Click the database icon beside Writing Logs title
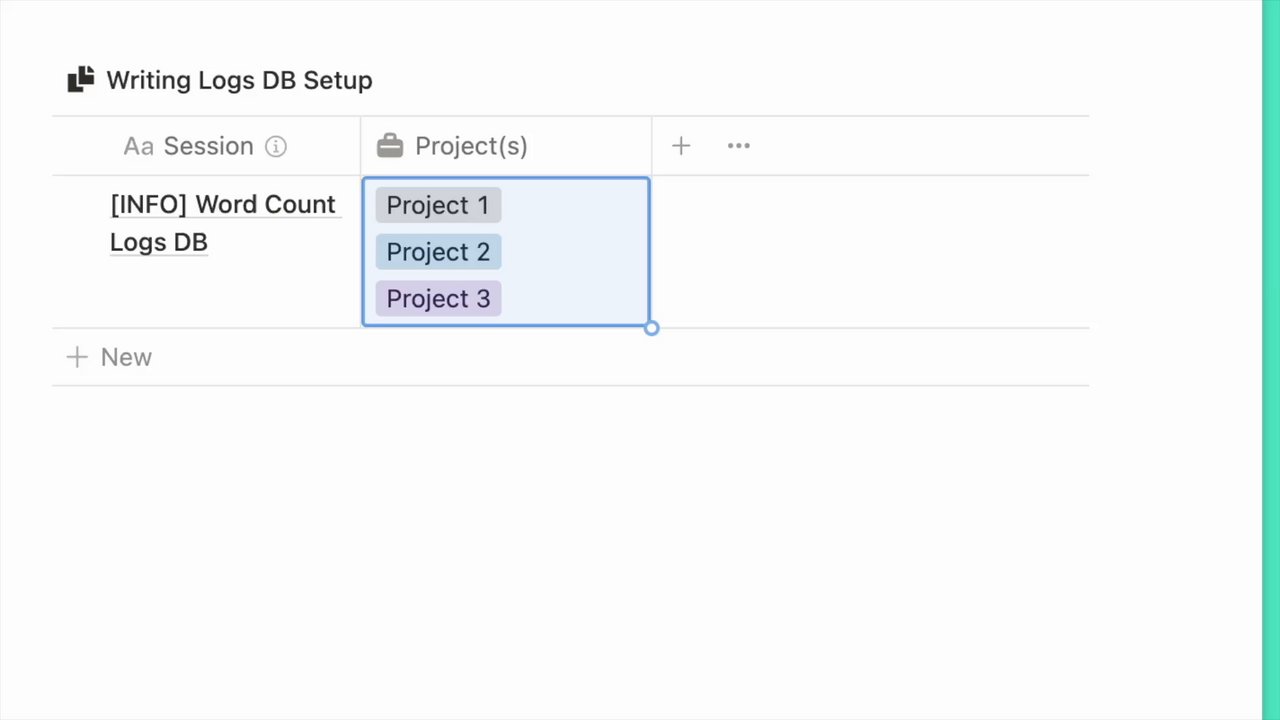The image size is (1280, 720). coord(81,80)
